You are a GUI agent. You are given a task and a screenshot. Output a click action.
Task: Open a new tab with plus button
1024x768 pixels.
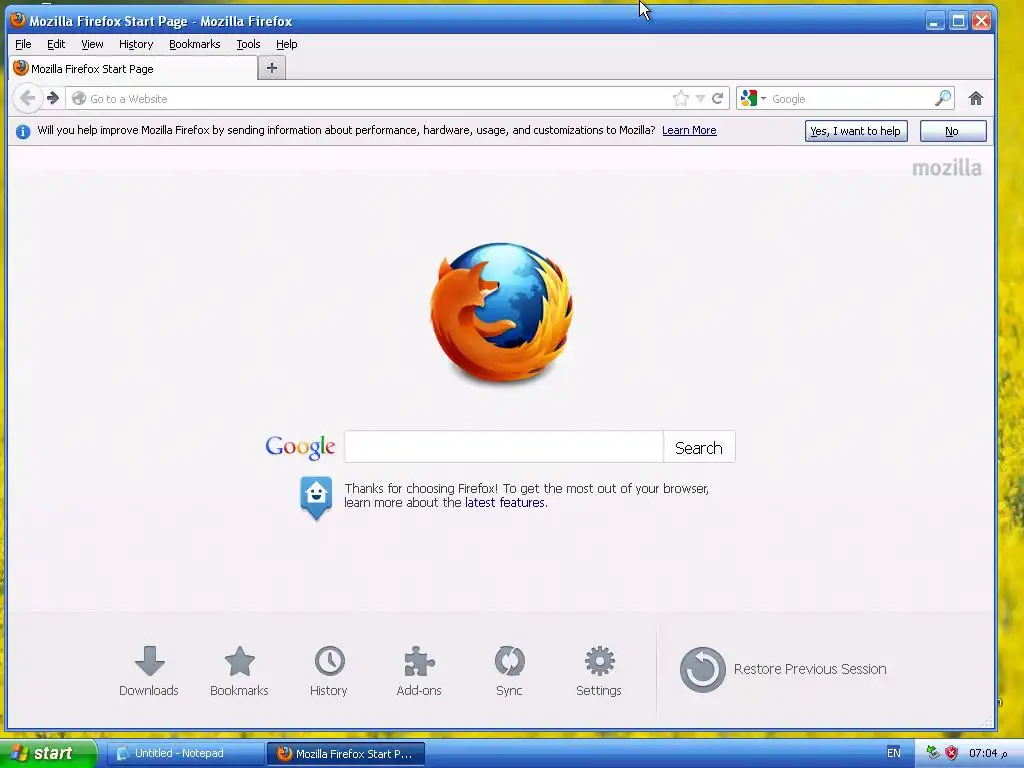272,67
